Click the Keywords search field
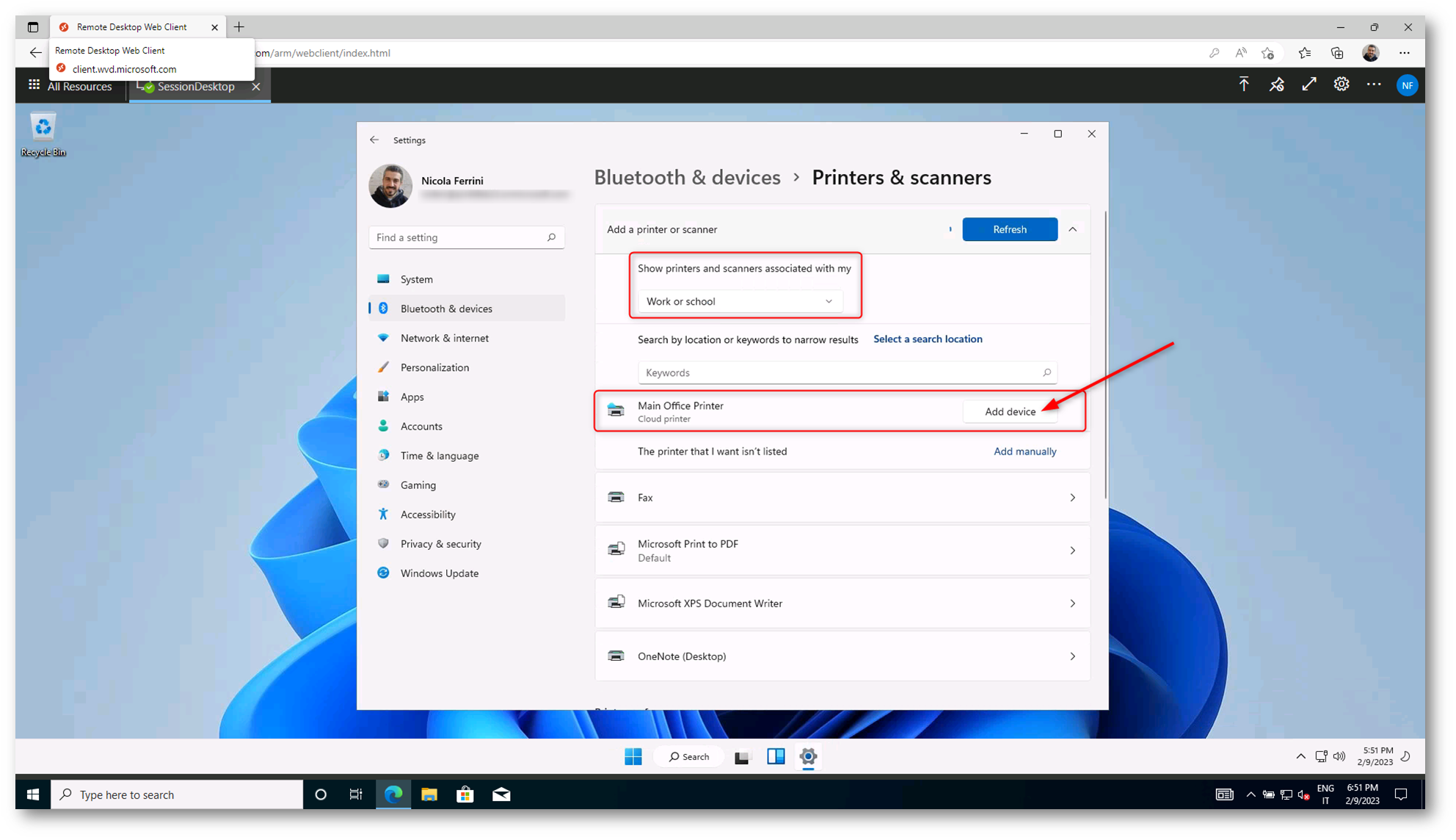Image resolution: width=1456 pixels, height=840 pixels. click(x=848, y=372)
